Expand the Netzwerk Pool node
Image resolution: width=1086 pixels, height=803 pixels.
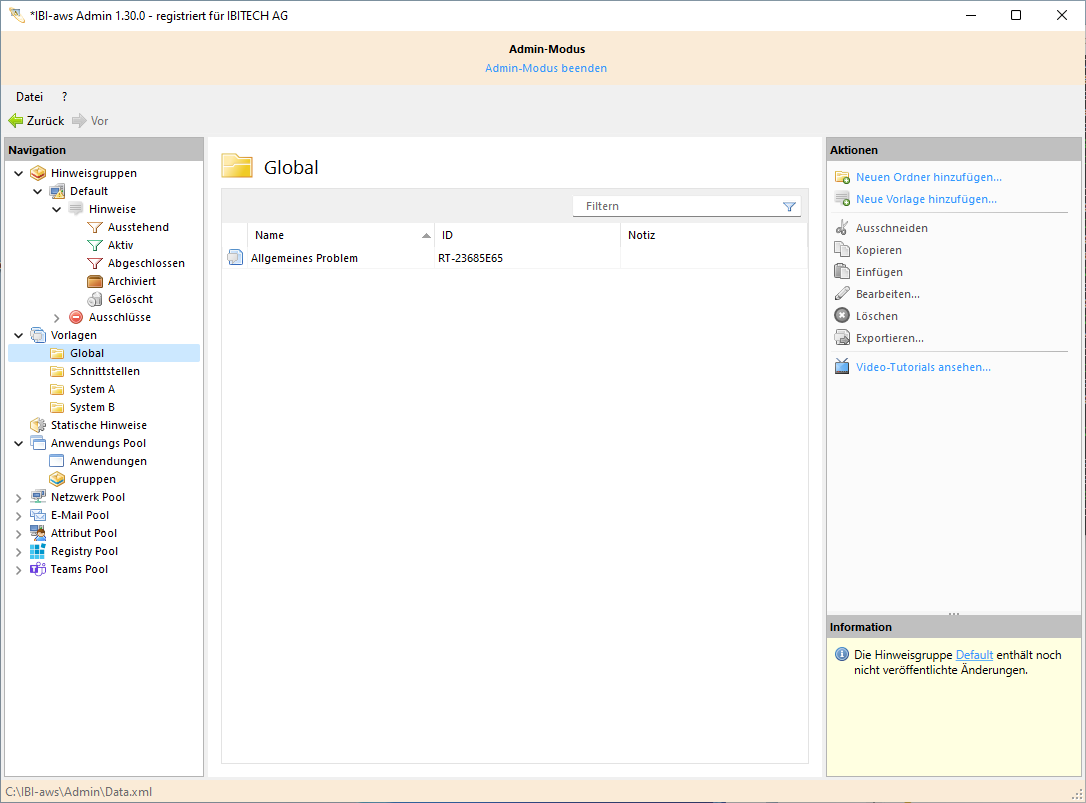click(19, 497)
